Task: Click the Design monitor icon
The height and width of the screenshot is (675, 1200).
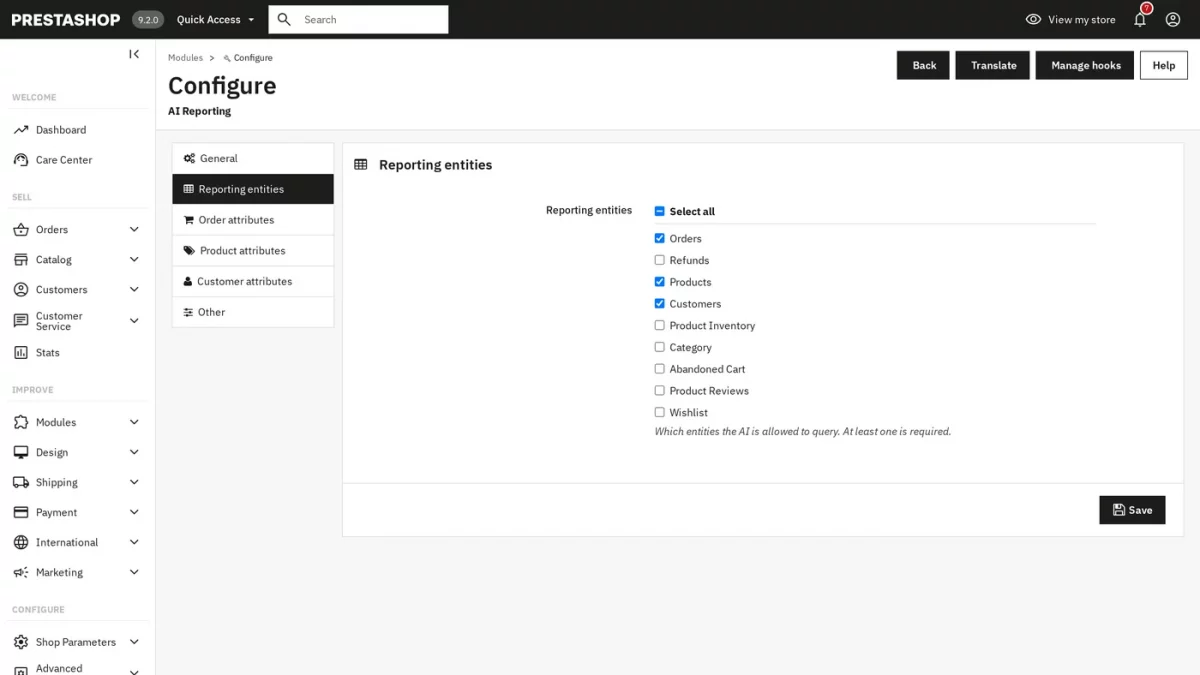Action: [21, 452]
